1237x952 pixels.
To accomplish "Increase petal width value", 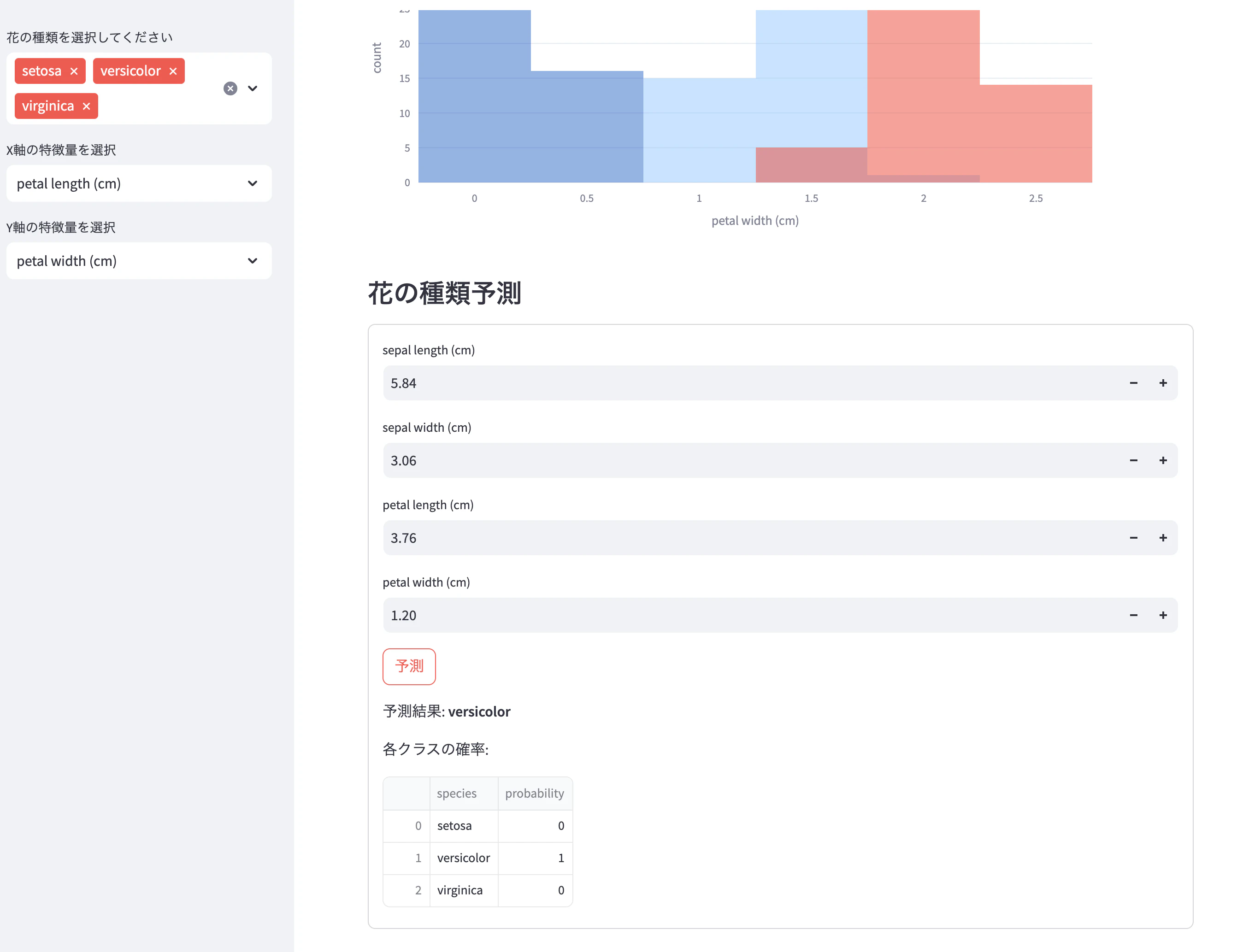I will (1163, 616).
